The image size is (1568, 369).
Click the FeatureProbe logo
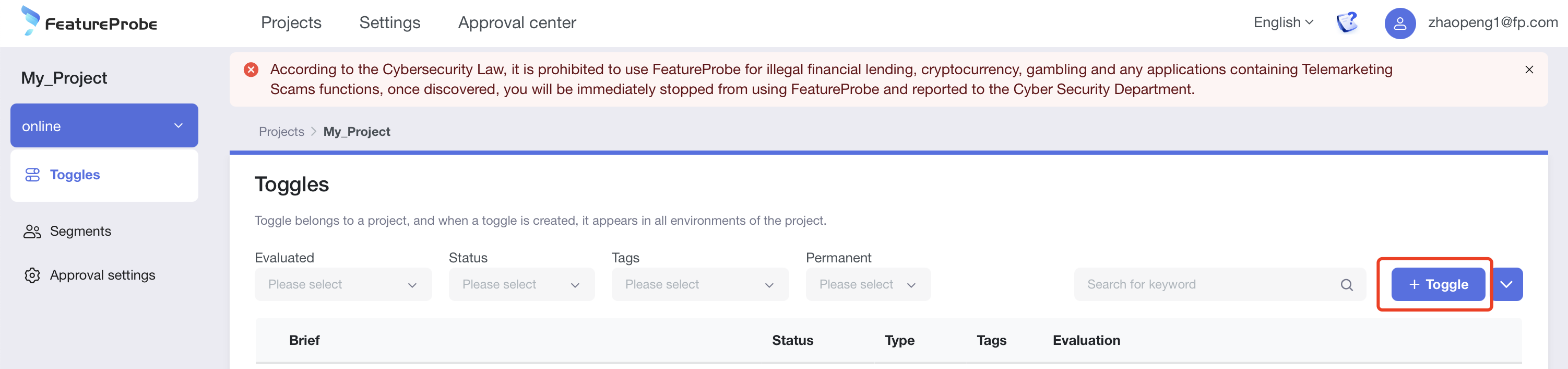89,22
